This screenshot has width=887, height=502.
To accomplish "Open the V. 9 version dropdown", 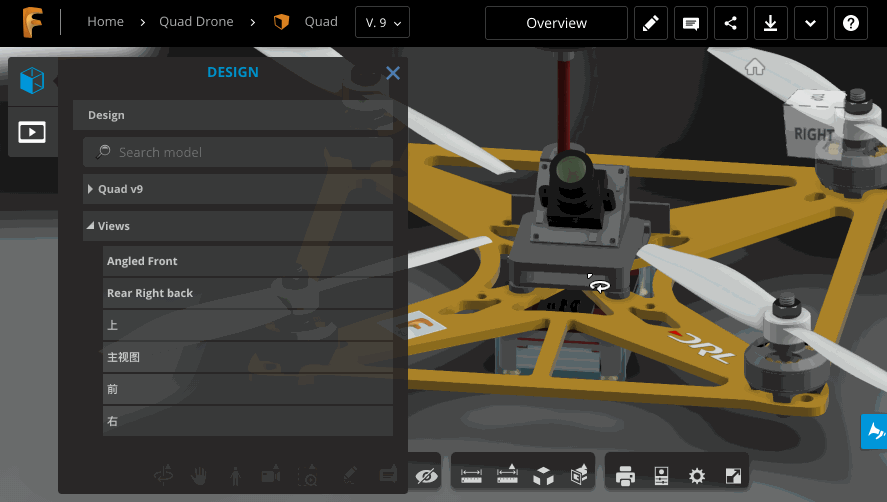I will tap(382, 22).
